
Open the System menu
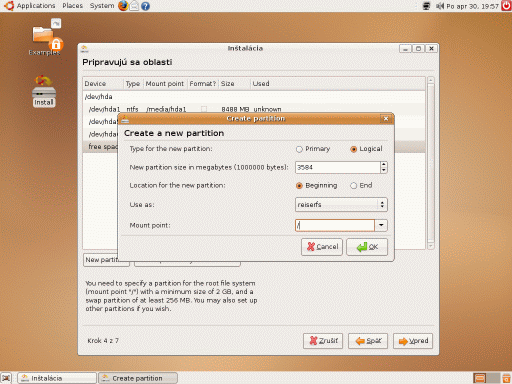point(102,6)
